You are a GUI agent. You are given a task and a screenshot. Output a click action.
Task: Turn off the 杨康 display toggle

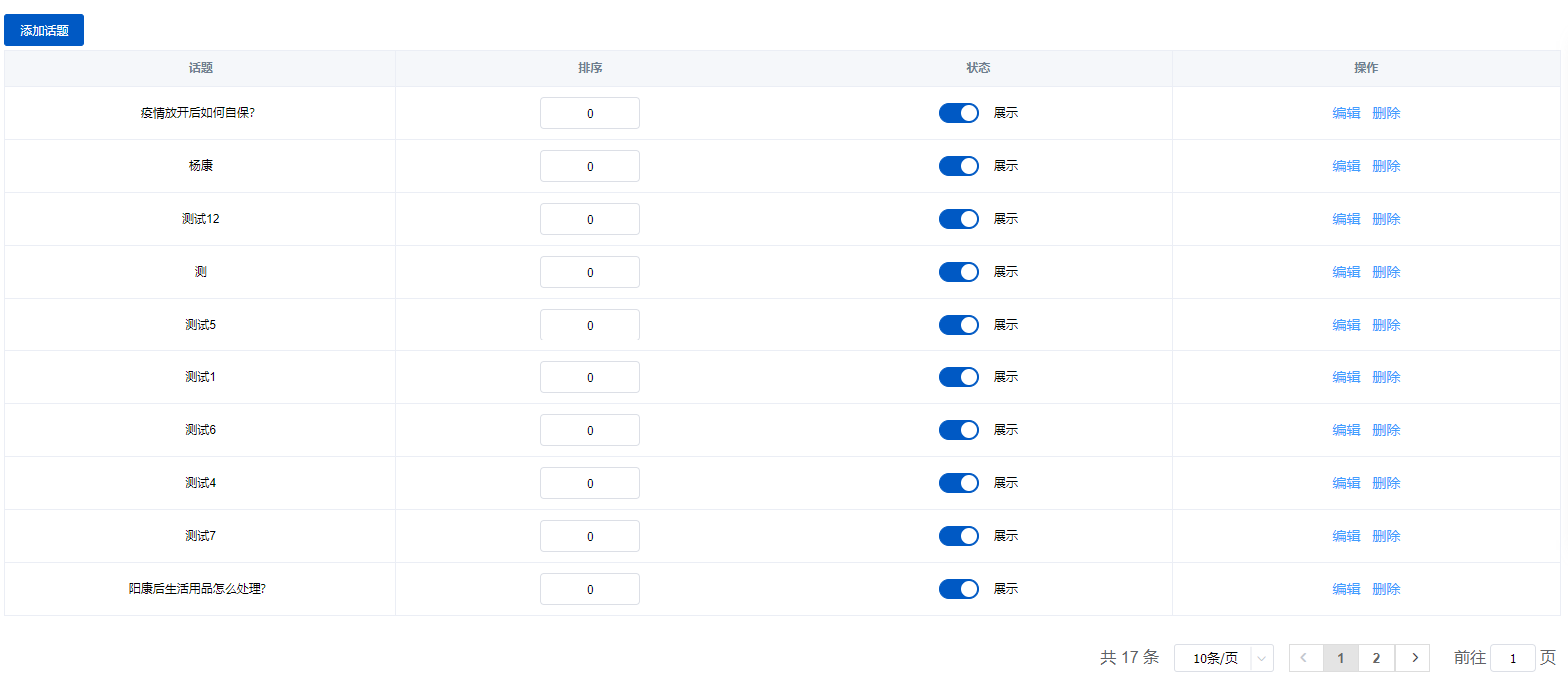point(958,166)
